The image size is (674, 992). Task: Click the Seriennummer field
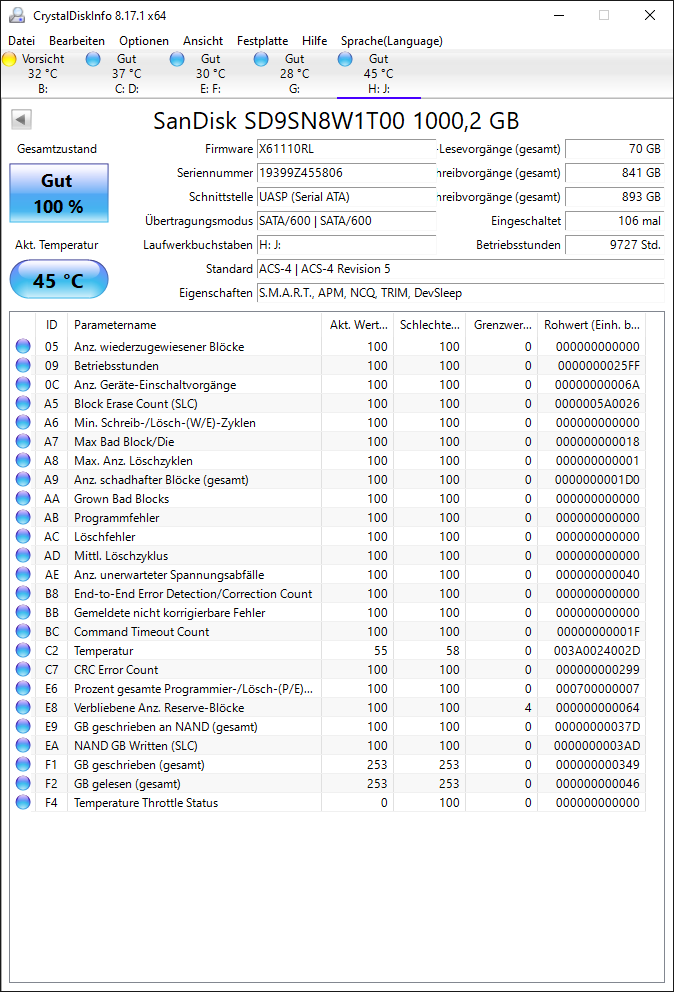click(x=346, y=173)
